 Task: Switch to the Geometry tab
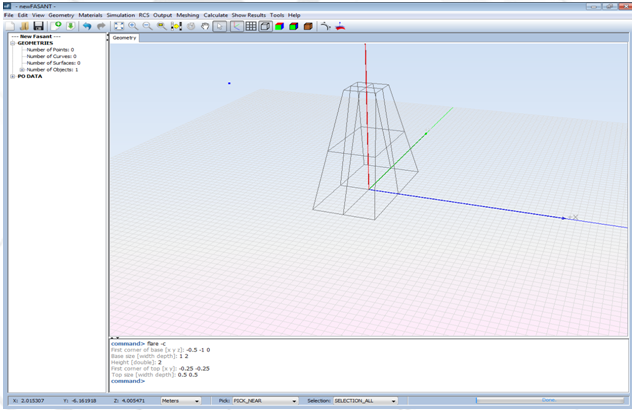click(124, 38)
